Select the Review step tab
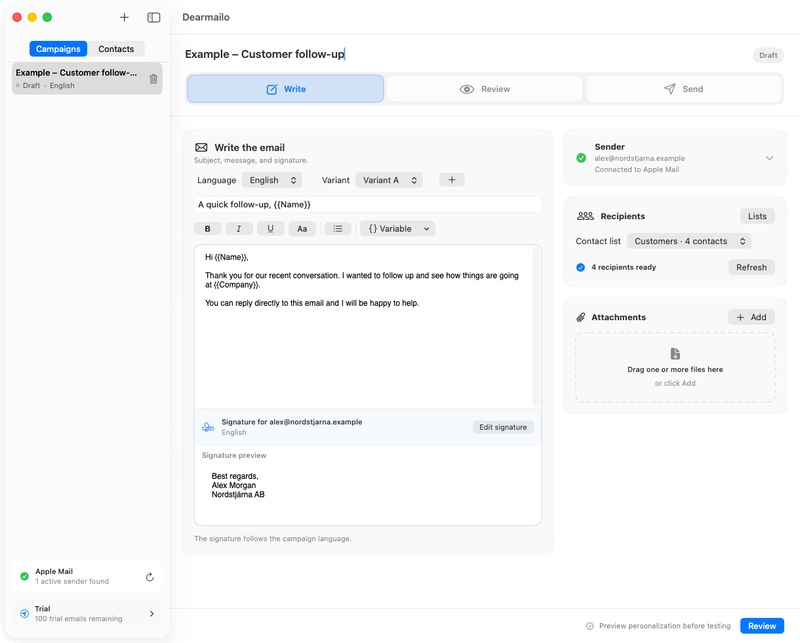The width and height of the screenshot is (800, 643). pos(484,89)
